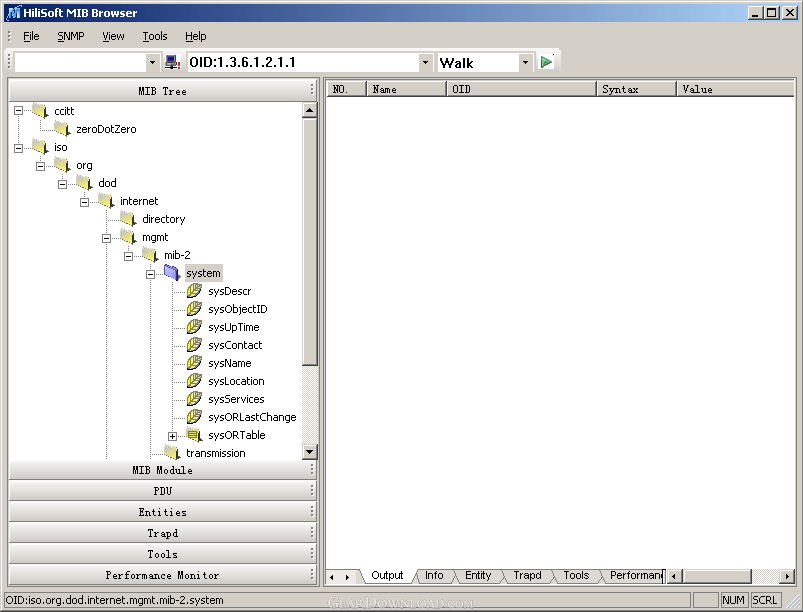Image resolution: width=803 pixels, height=612 pixels.
Task: Select the internet folder icon
Action: (x=106, y=201)
